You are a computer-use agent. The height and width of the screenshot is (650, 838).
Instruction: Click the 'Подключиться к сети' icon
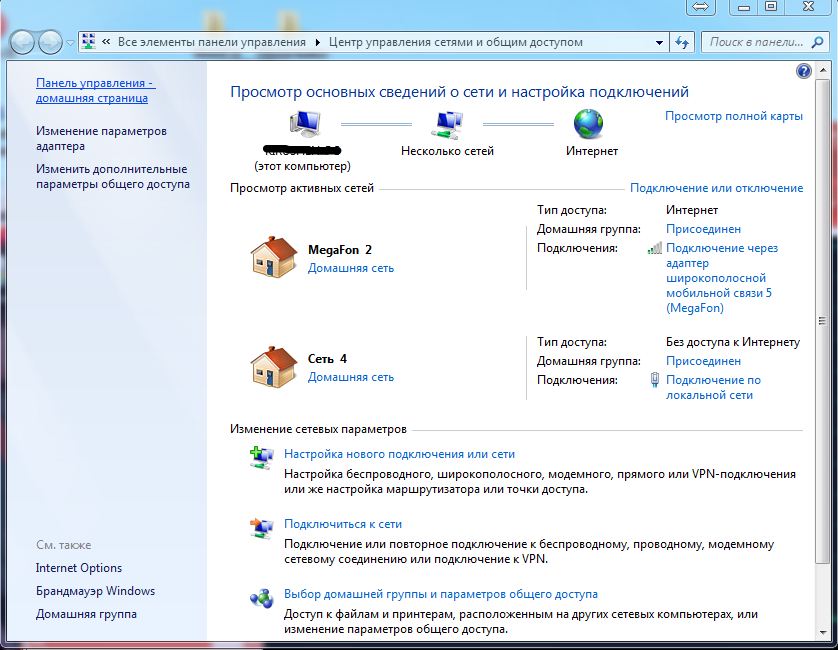260,527
